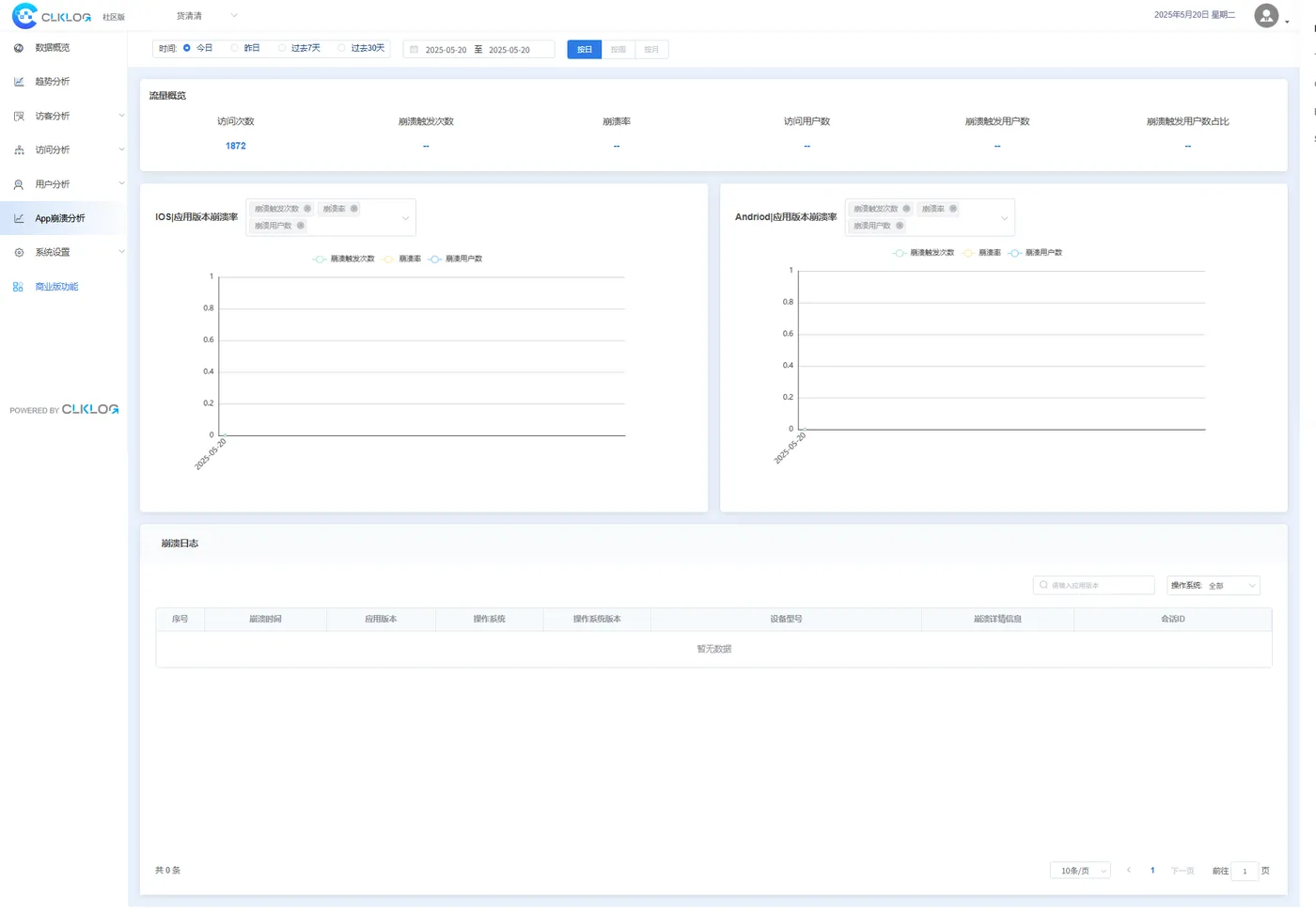The image size is (1316, 913).
Task: Select the 昨日 time radio button
Action: pyautogui.click(x=235, y=48)
